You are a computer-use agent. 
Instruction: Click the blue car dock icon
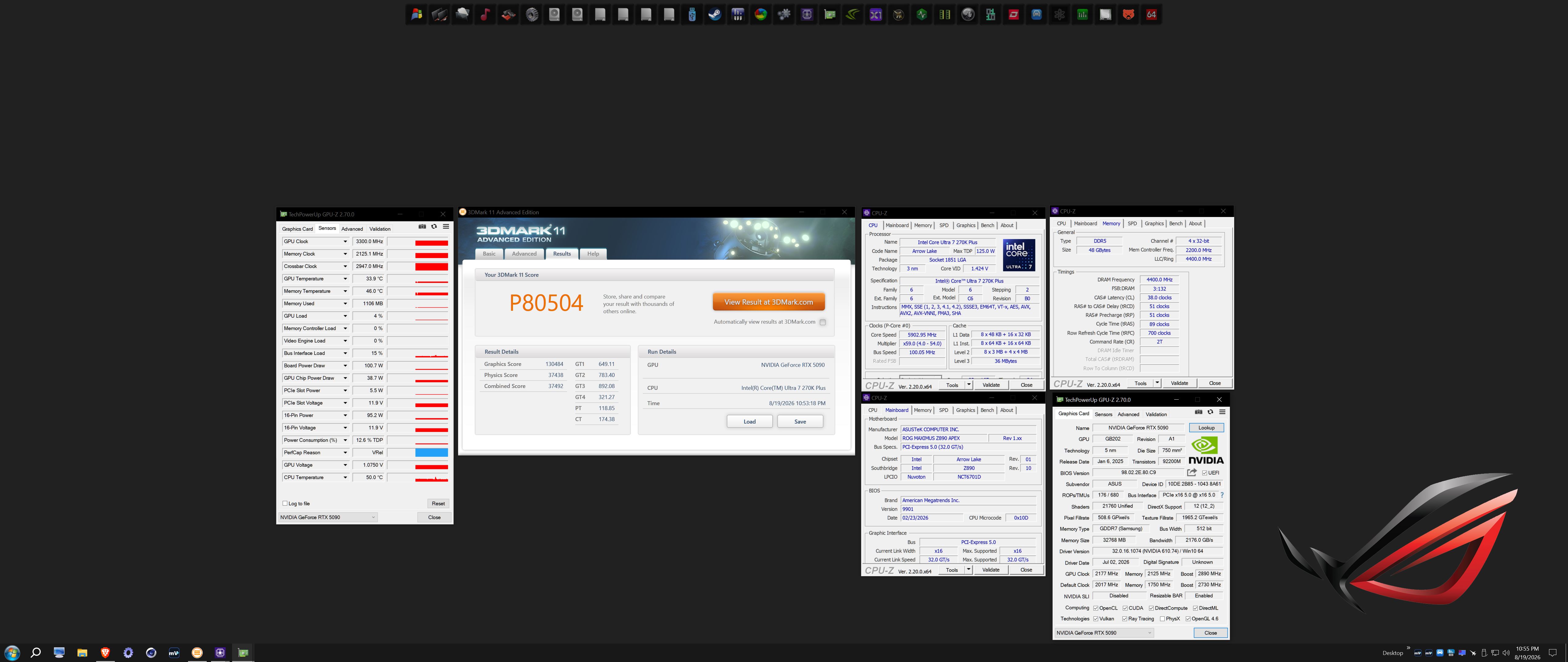(x=1037, y=15)
